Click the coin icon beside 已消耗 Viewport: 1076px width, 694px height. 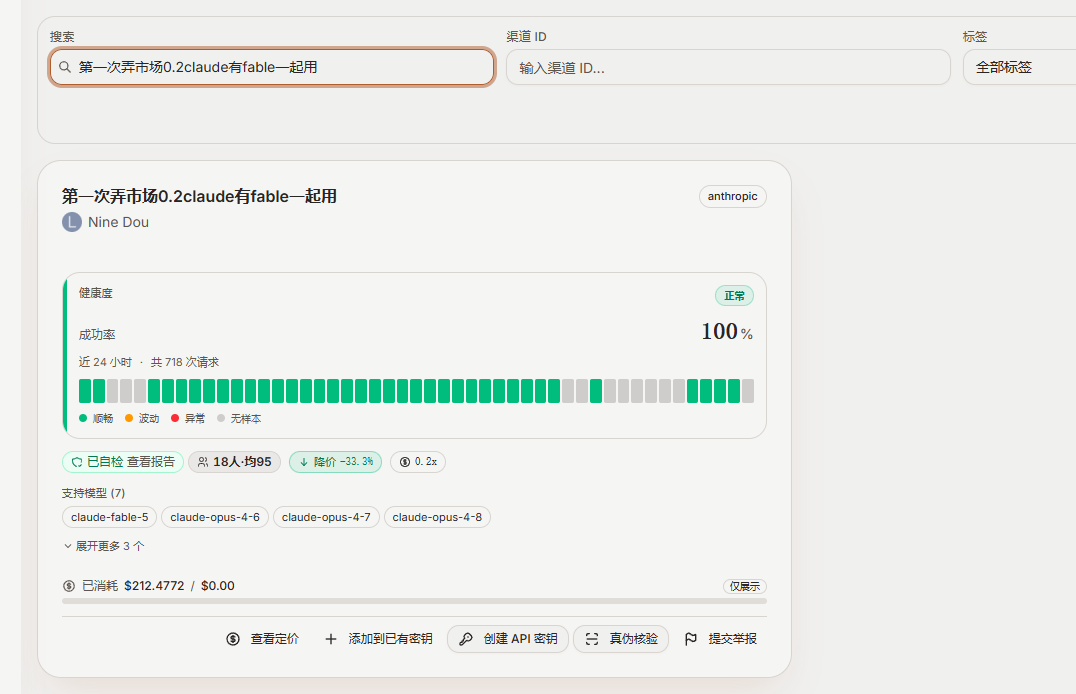(69, 586)
